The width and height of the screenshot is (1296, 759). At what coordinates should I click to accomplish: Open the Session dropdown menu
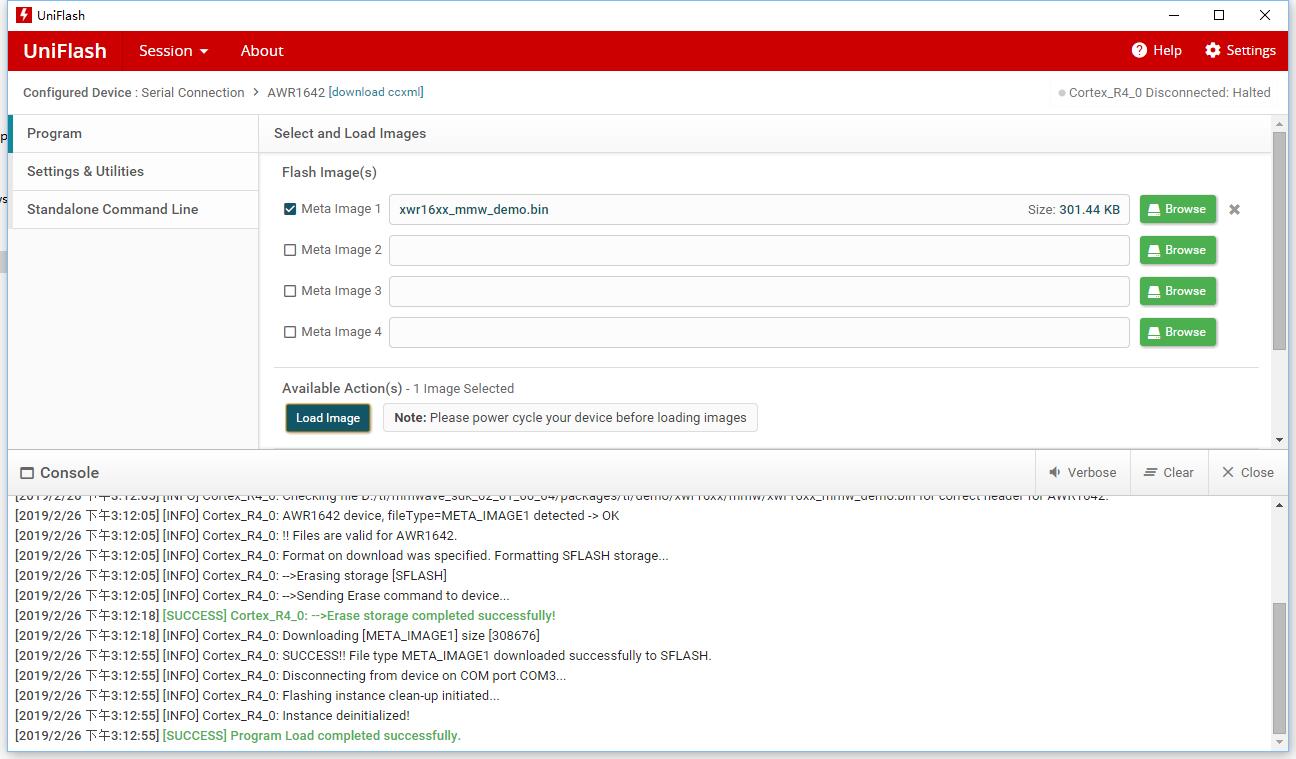coord(174,50)
